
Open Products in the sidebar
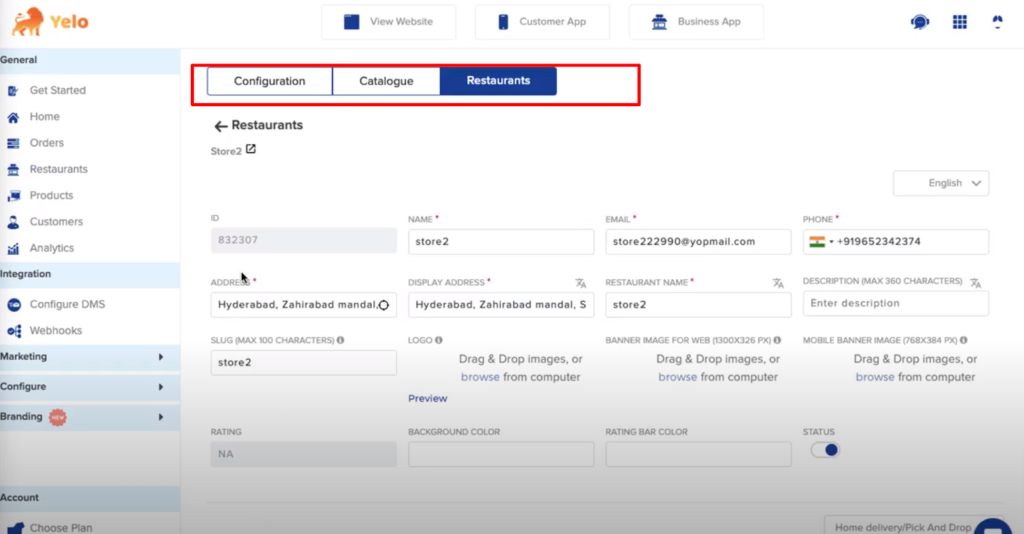[x=51, y=196]
